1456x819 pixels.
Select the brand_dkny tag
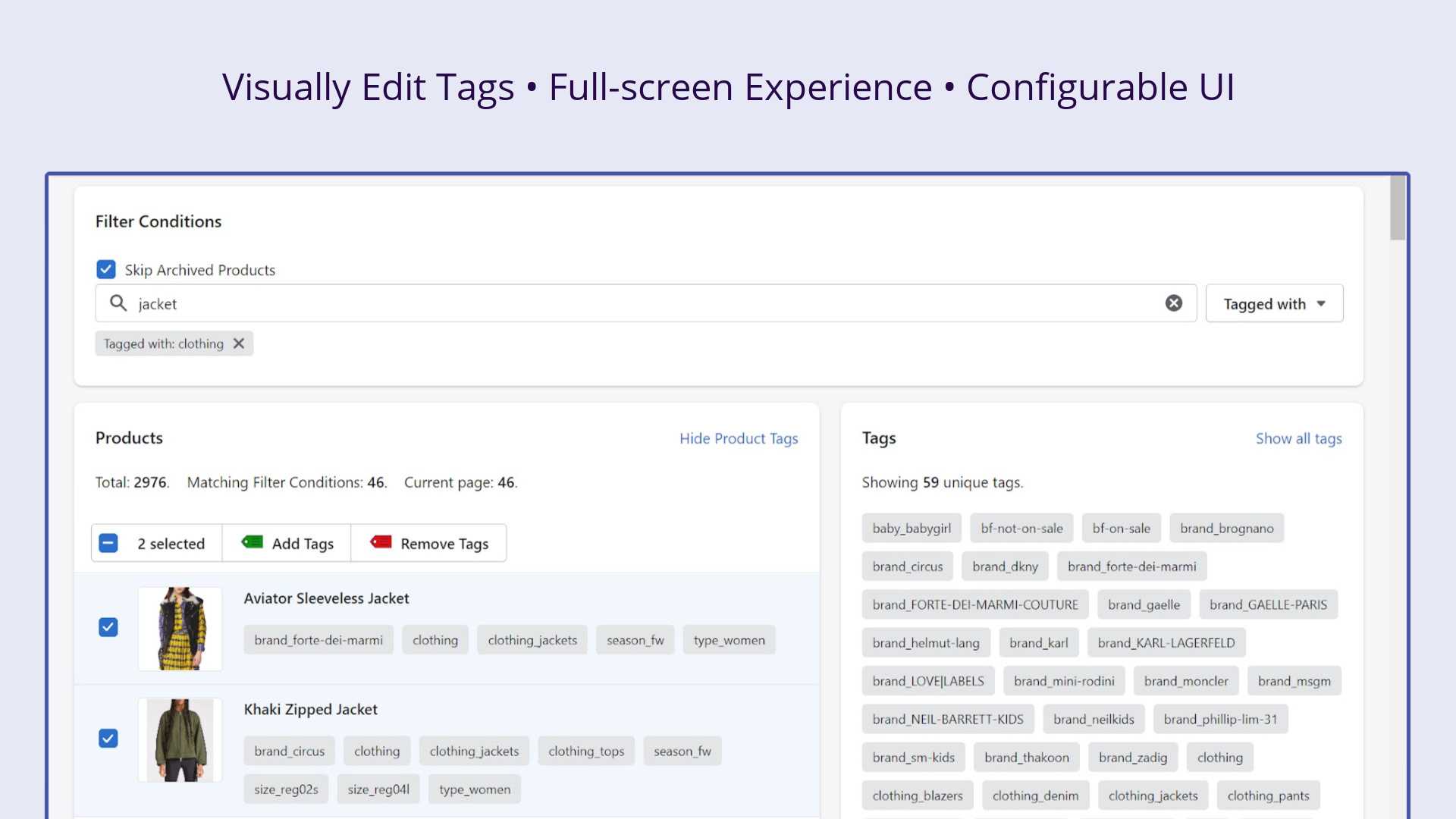point(1005,566)
